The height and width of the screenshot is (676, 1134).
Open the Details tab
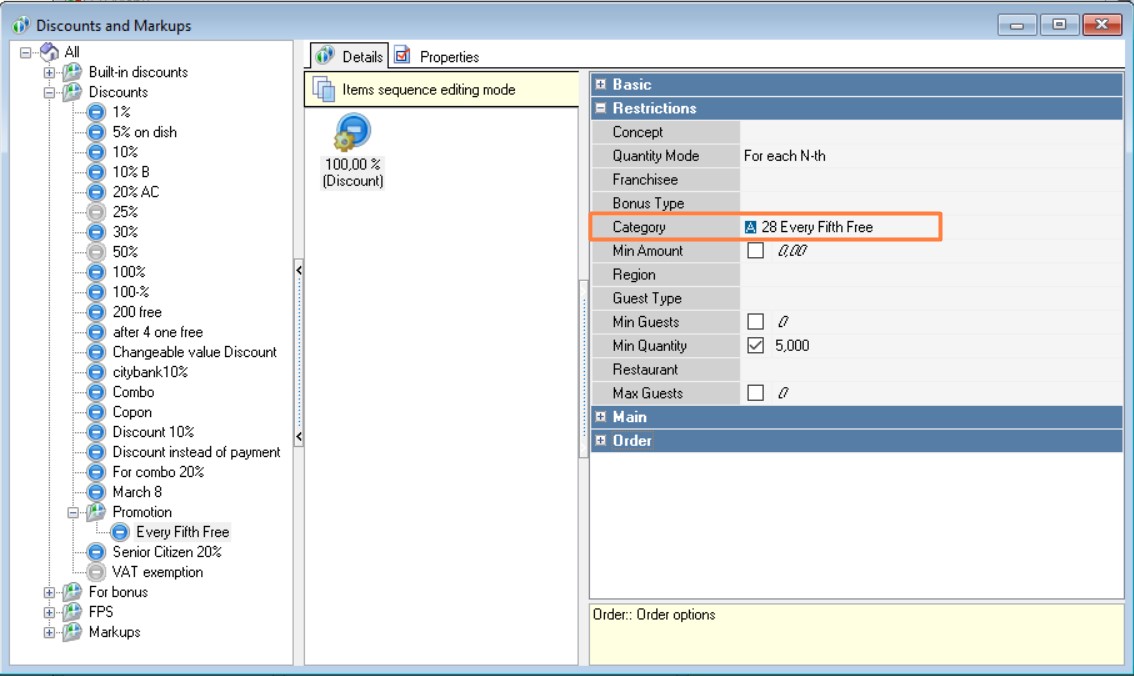tap(350, 57)
